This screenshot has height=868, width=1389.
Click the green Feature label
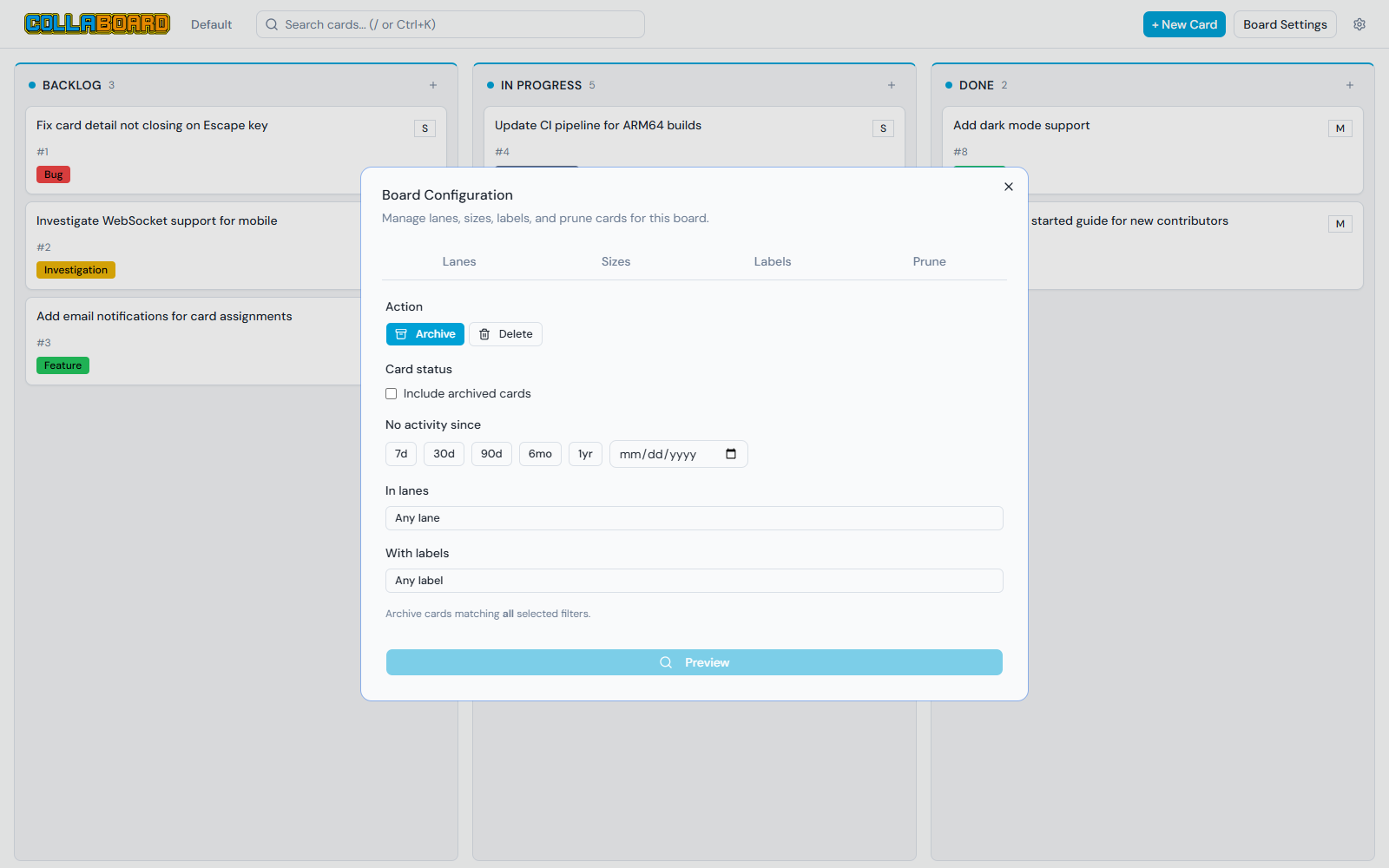pyautogui.click(x=63, y=365)
